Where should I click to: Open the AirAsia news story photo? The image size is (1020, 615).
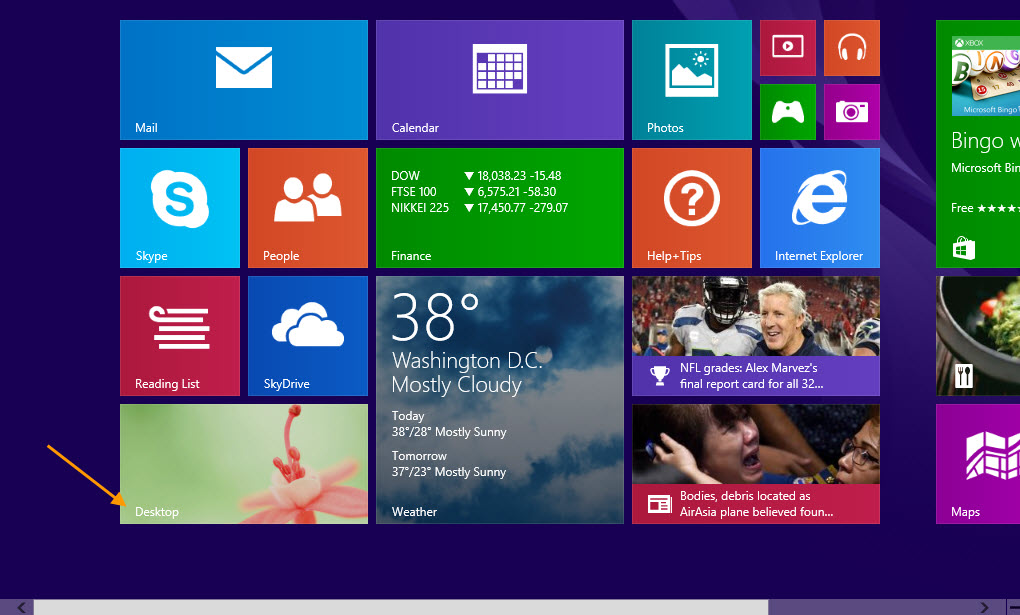point(756,444)
